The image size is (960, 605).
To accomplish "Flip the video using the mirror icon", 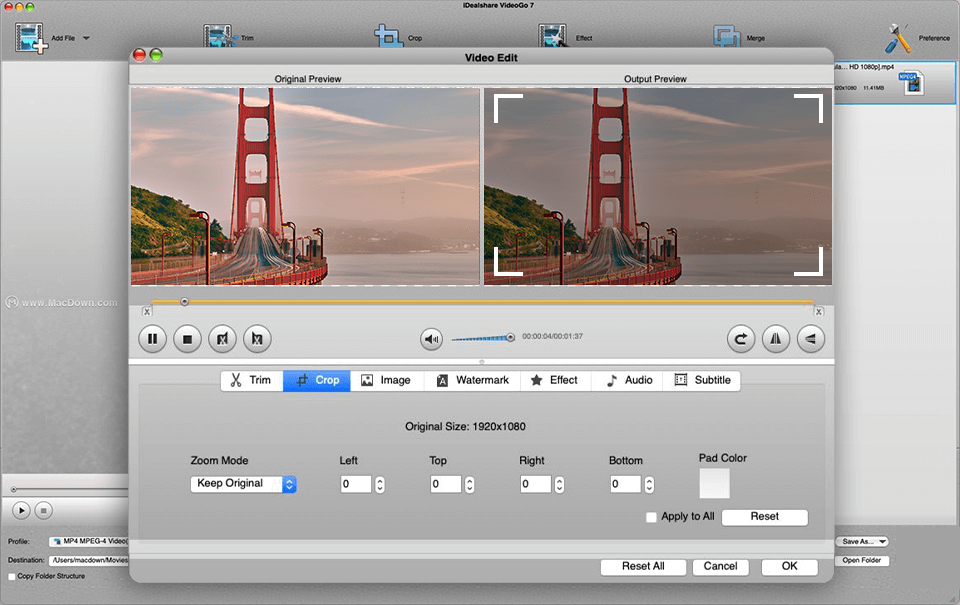I will (776, 338).
